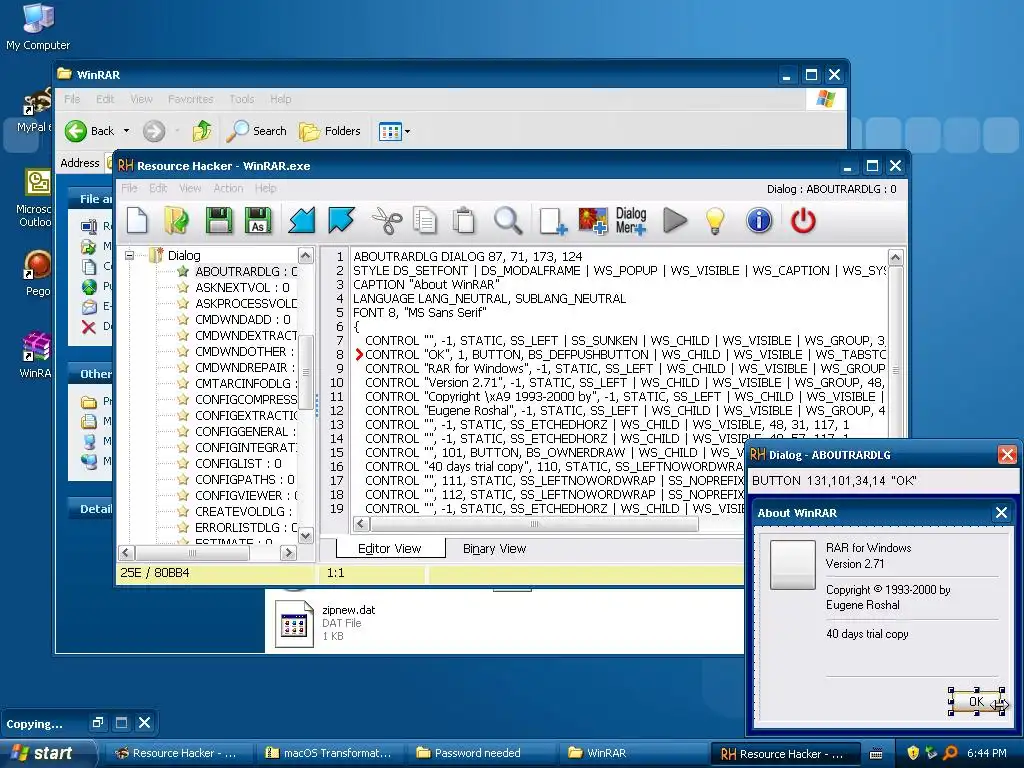Open Resource Hacker File menu
1024x768 pixels.
pos(129,188)
